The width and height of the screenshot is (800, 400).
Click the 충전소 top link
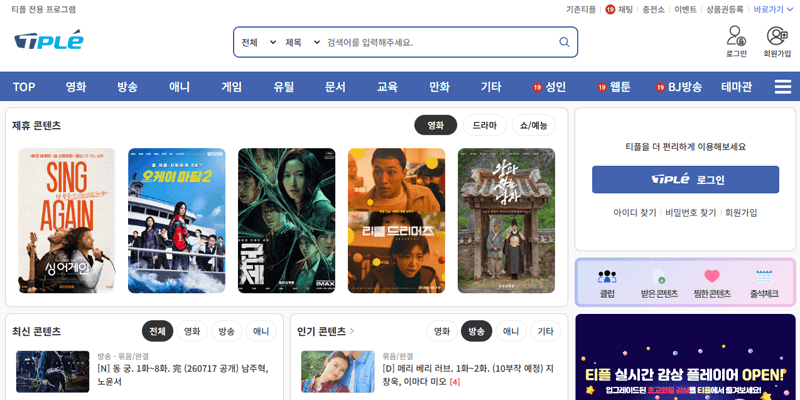pyautogui.click(x=653, y=9)
